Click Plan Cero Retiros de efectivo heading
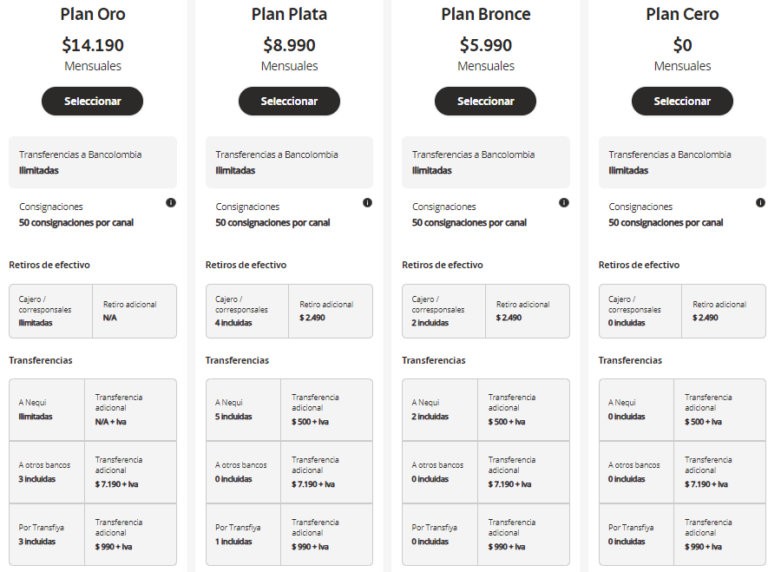The height and width of the screenshot is (572, 768). pos(638,265)
